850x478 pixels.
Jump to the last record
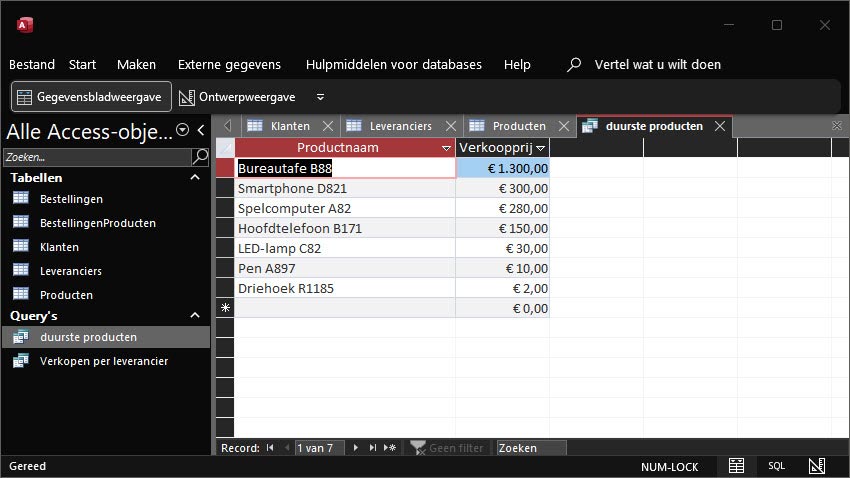pyautogui.click(x=372, y=448)
